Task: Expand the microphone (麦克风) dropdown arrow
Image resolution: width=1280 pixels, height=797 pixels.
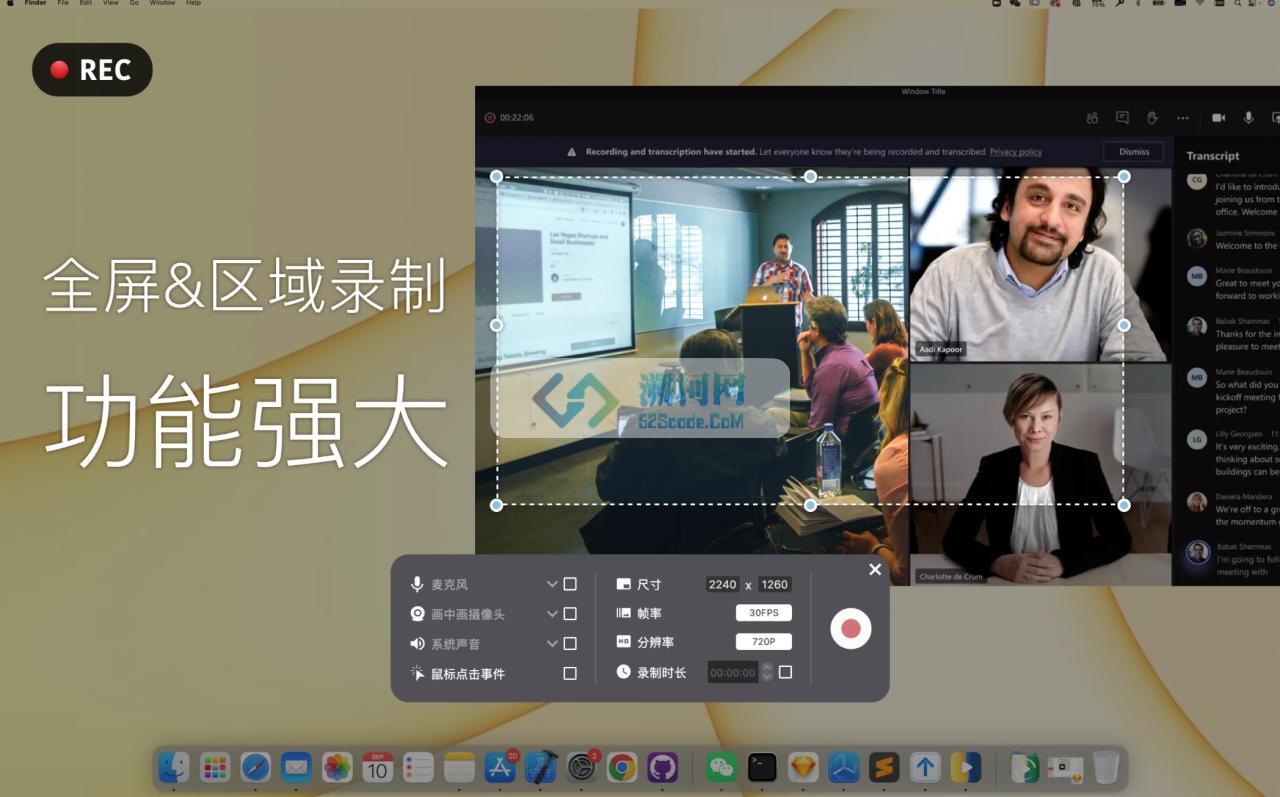Action: click(x=552, y=584)
